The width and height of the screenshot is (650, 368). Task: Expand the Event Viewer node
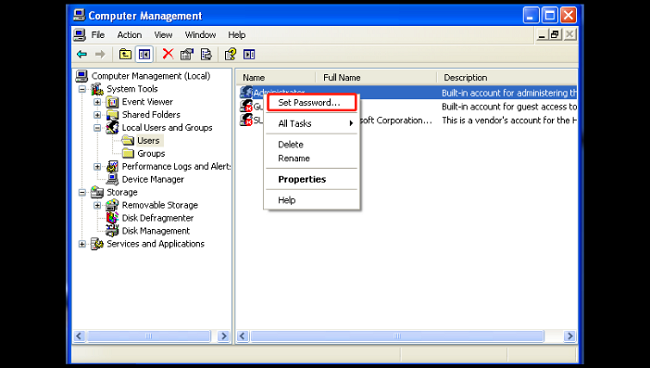[x=97, y=102]
